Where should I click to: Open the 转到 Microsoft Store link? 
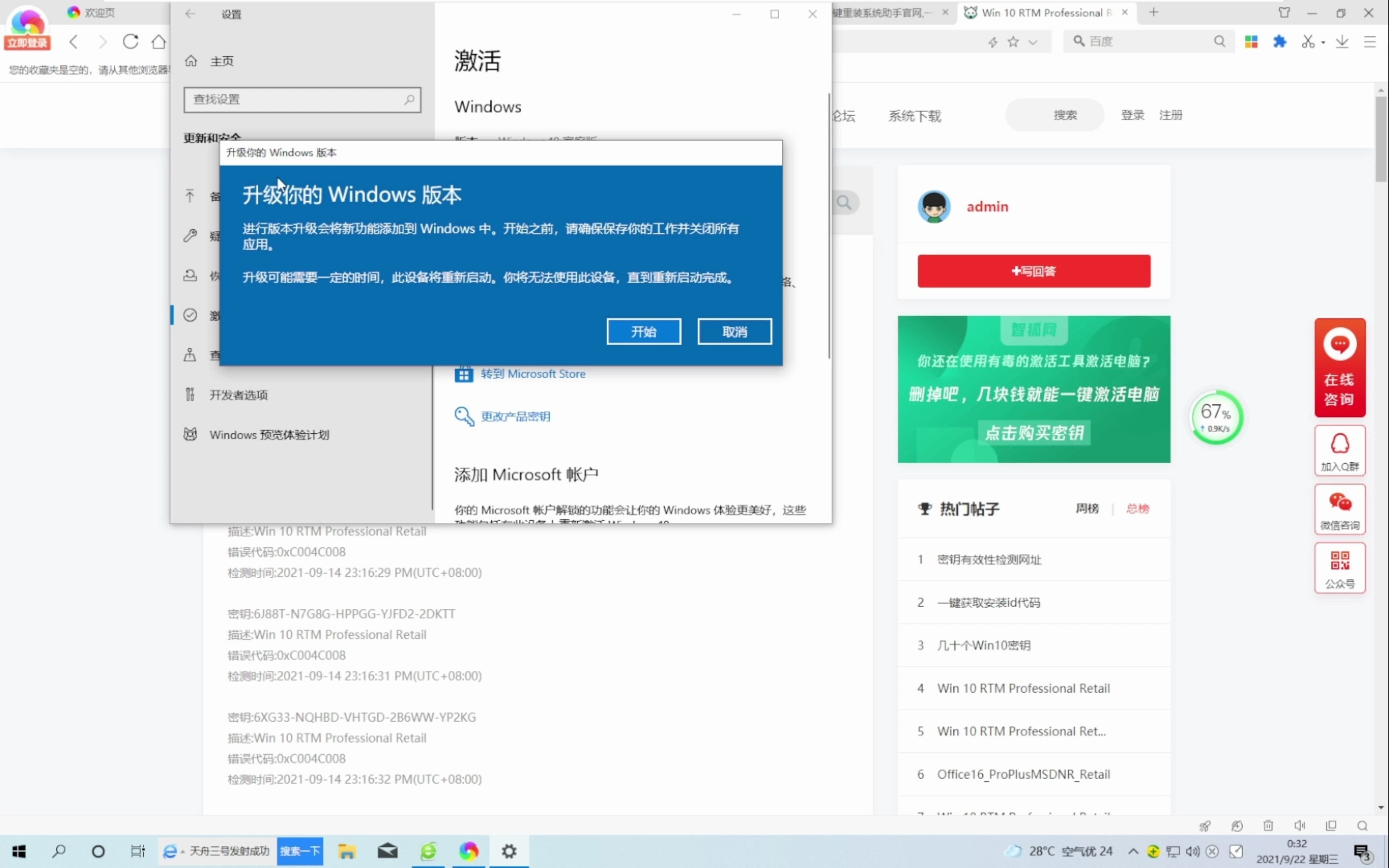click(x=533, y=374)
